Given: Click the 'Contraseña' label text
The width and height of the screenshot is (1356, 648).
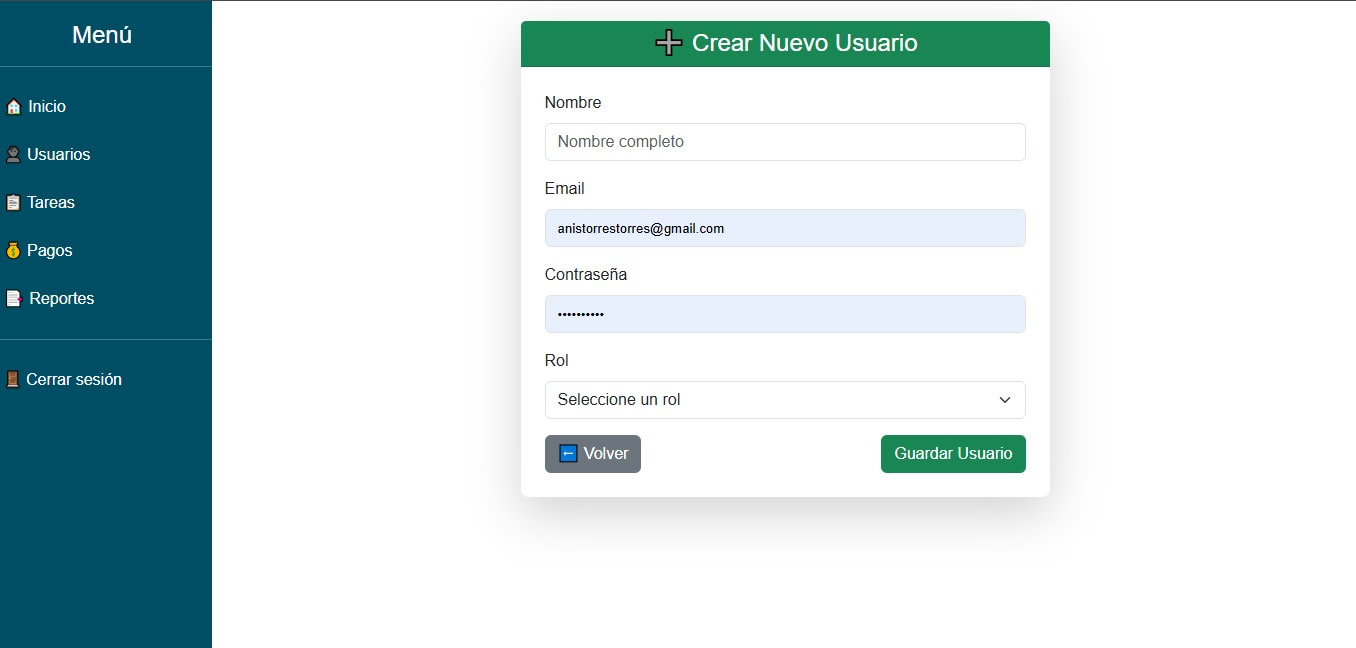Looking at the screenshot, I should (585, 275).
